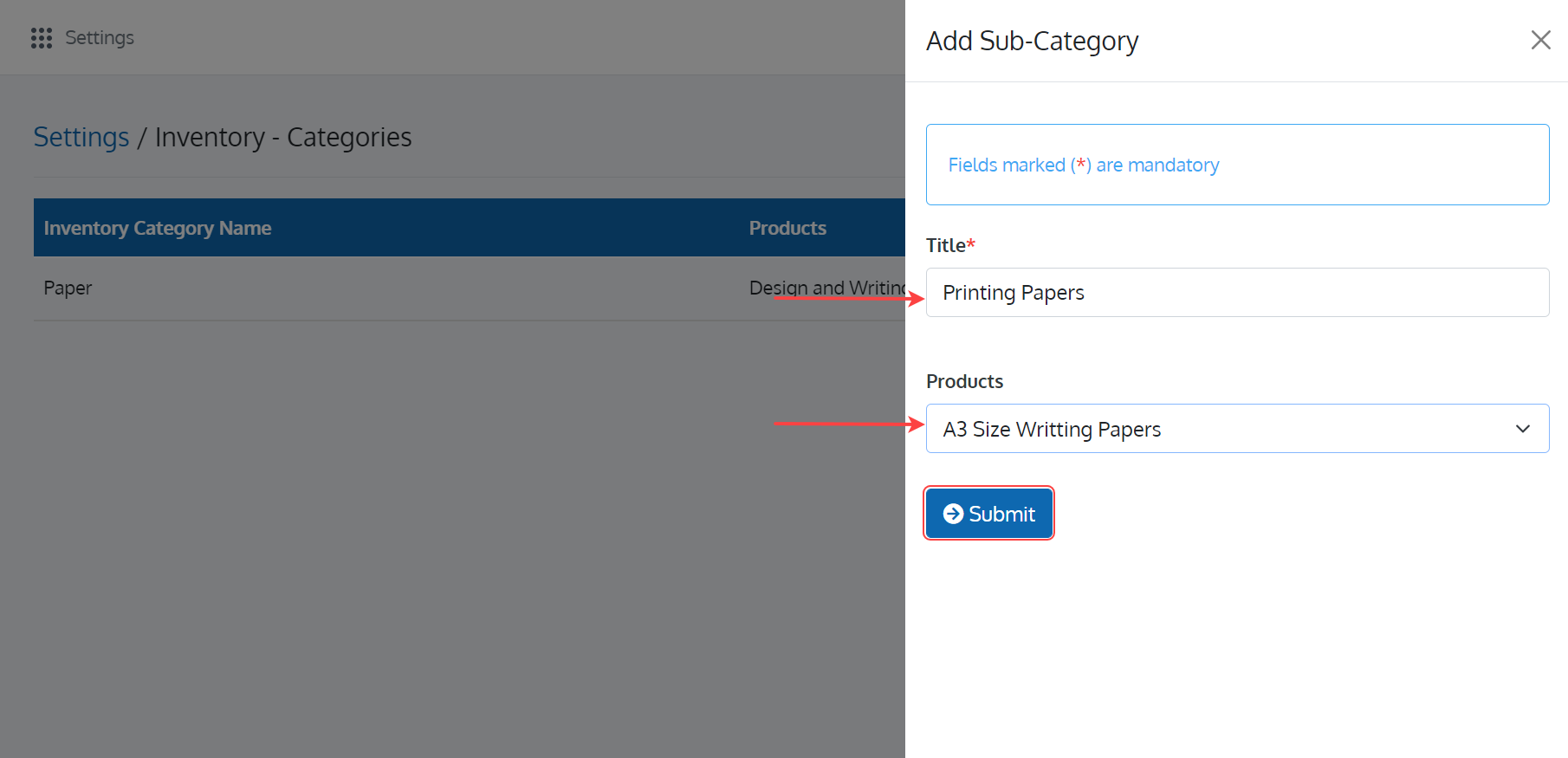Viewport: 1568px width, 758px height.
Task: Click the Add Sub-Category panel heading
Action: 1032,41
